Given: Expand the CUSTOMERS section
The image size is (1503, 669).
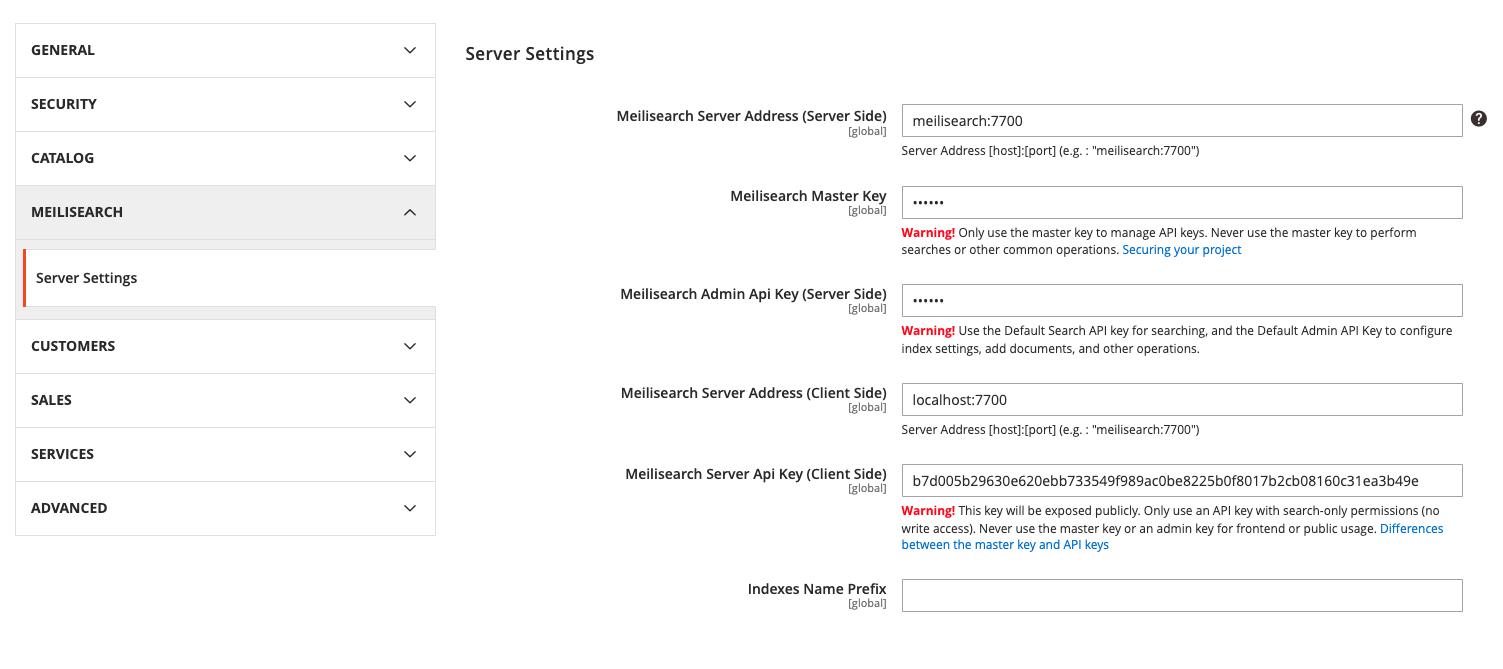Looking at the screenshot, I should pos(225,346).
